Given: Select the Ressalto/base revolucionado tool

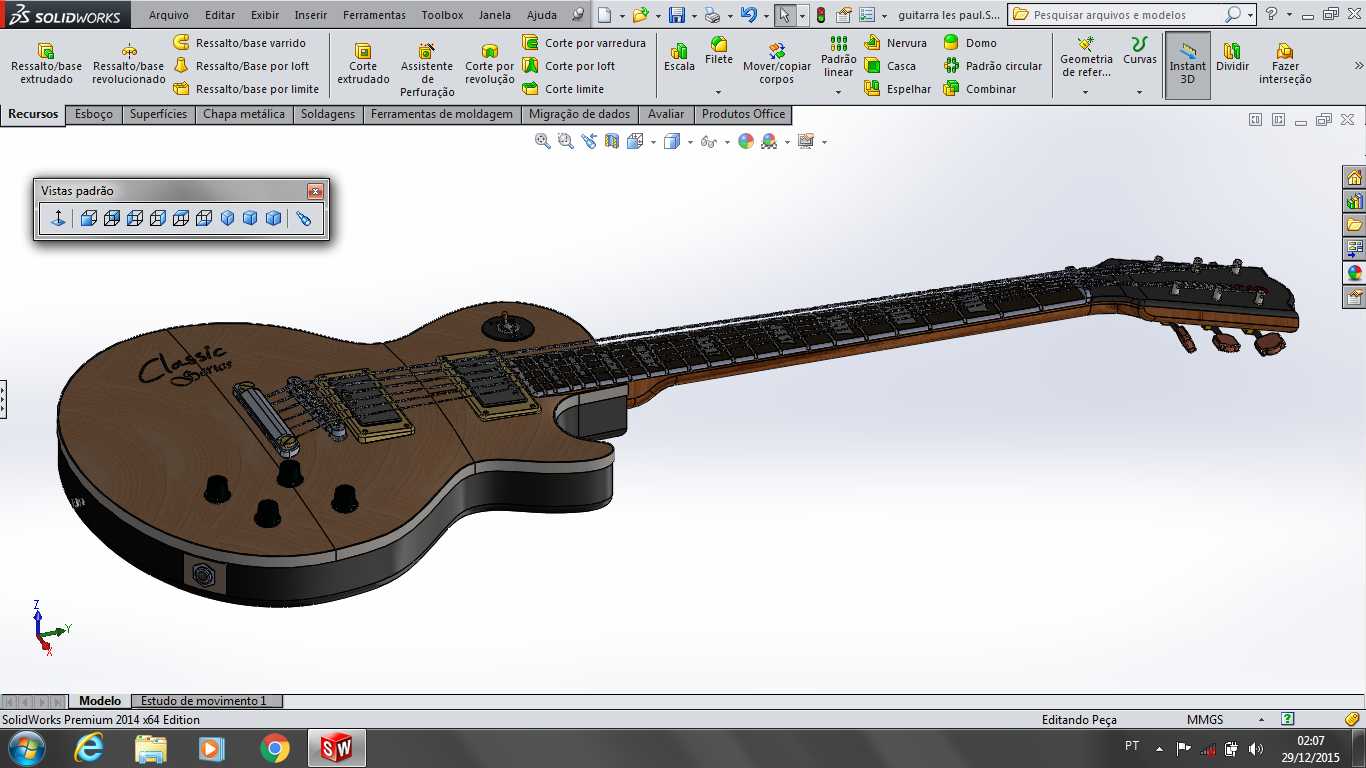Looking at the screenshot, I should tap(129, 64).
